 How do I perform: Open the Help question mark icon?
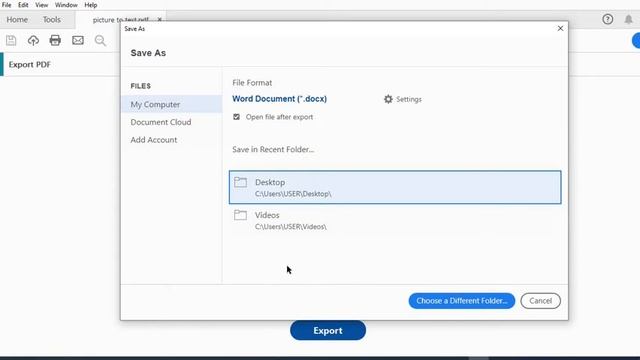click(607, 19)
